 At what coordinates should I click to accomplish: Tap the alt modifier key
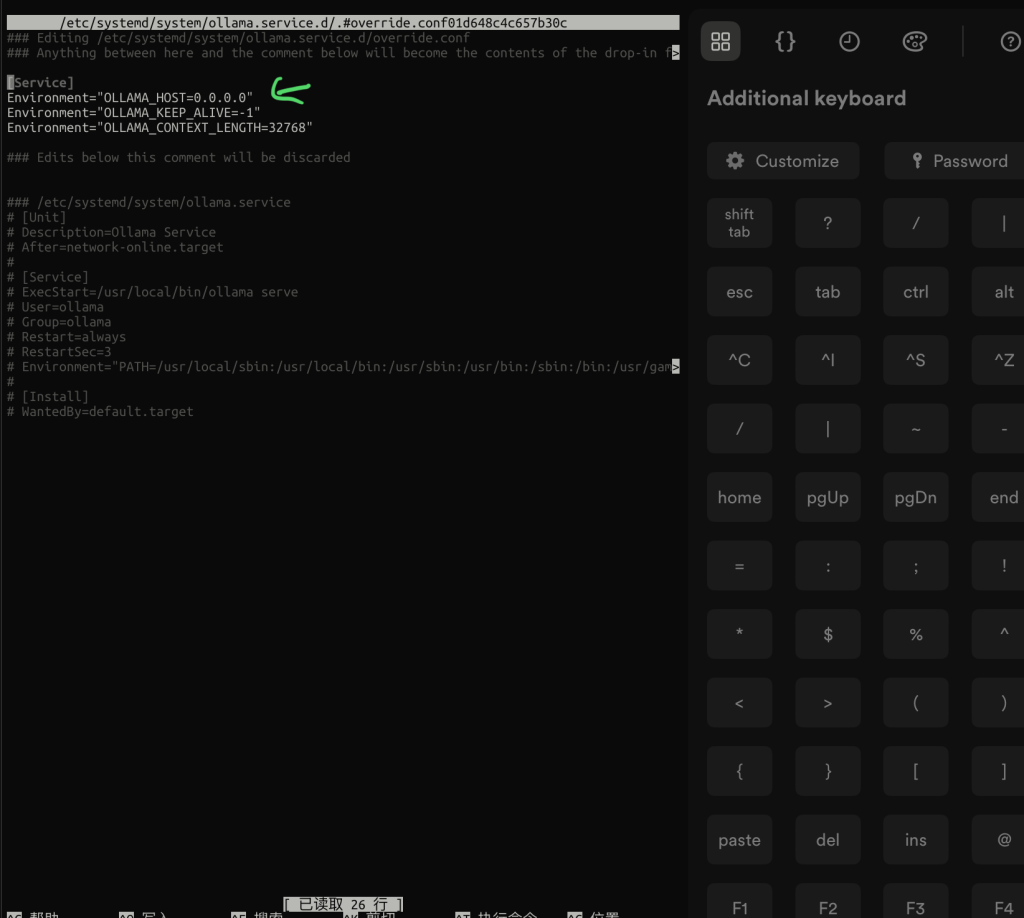click(999, 292)
